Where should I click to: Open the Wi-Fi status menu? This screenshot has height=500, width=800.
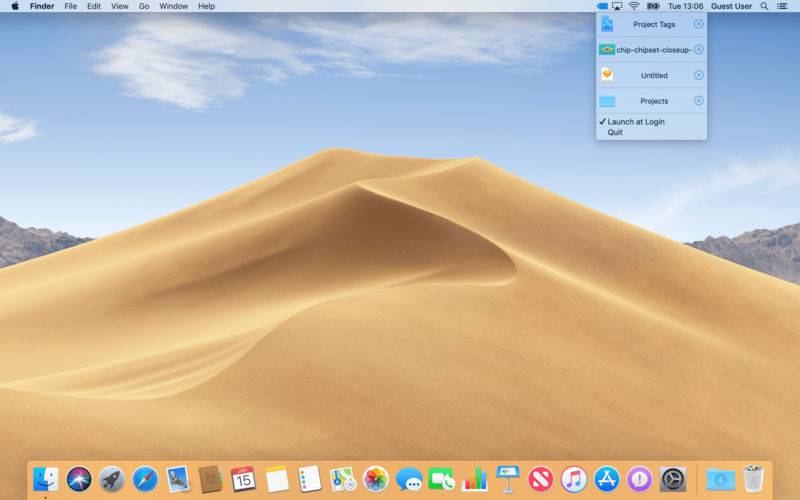(x=633, y=6)
